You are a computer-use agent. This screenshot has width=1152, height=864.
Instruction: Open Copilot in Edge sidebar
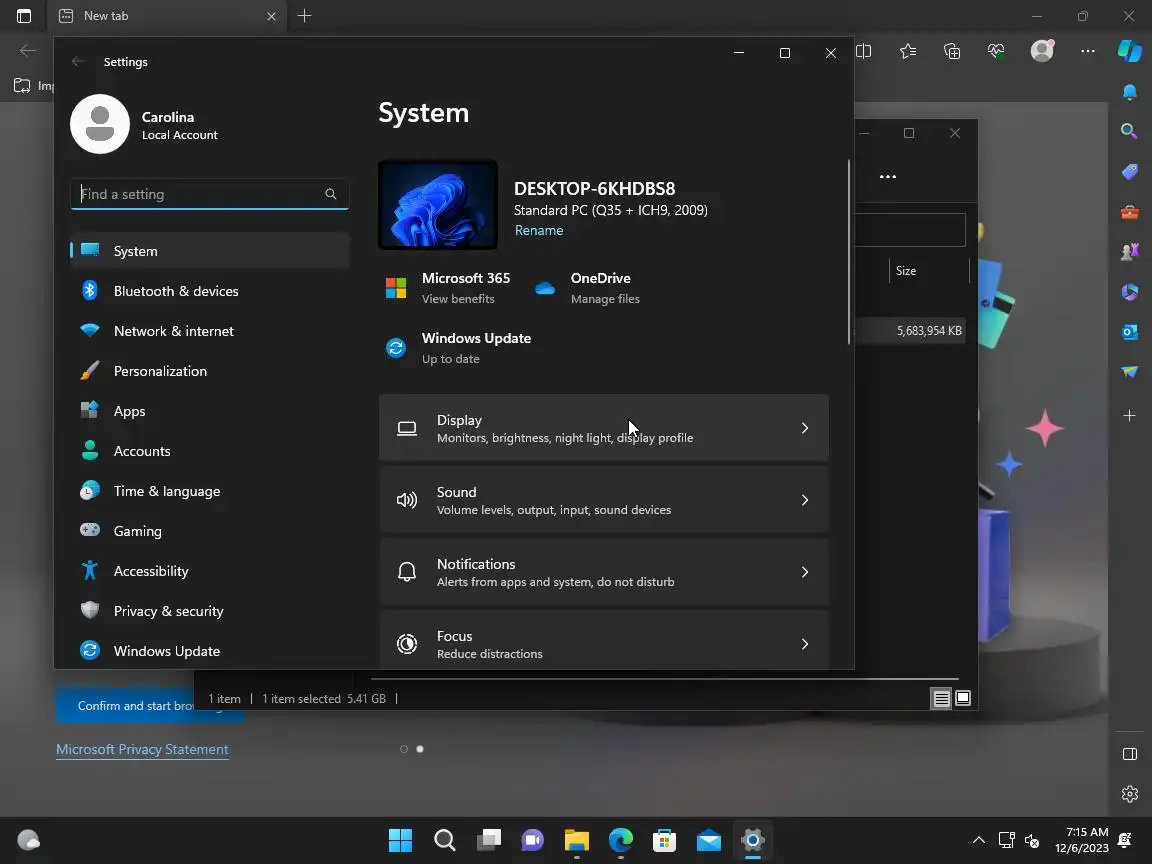coord(1130,51)
